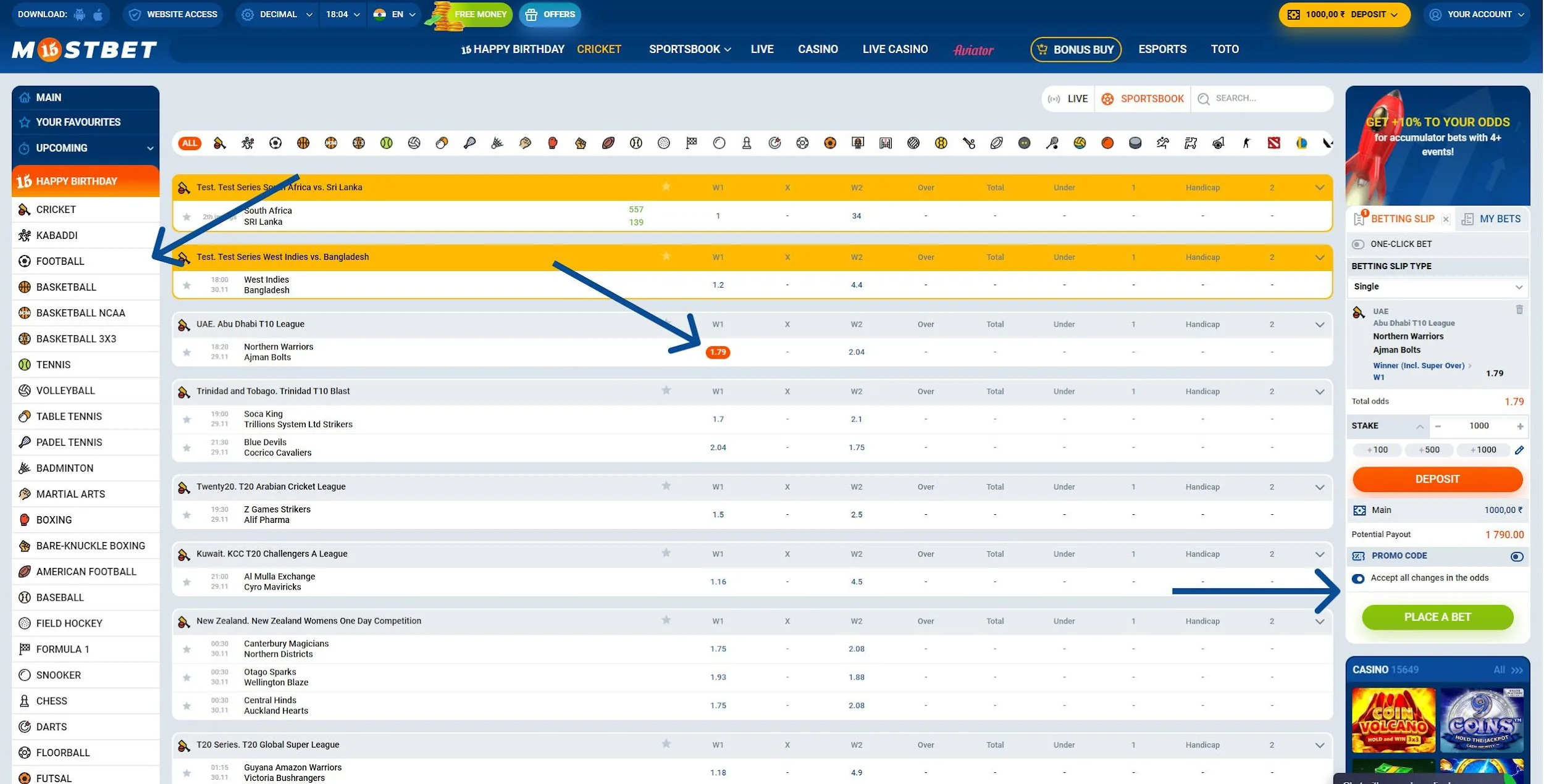Click the Search events field
This screenshot has height=784, width=1544.
[1262, 99]
